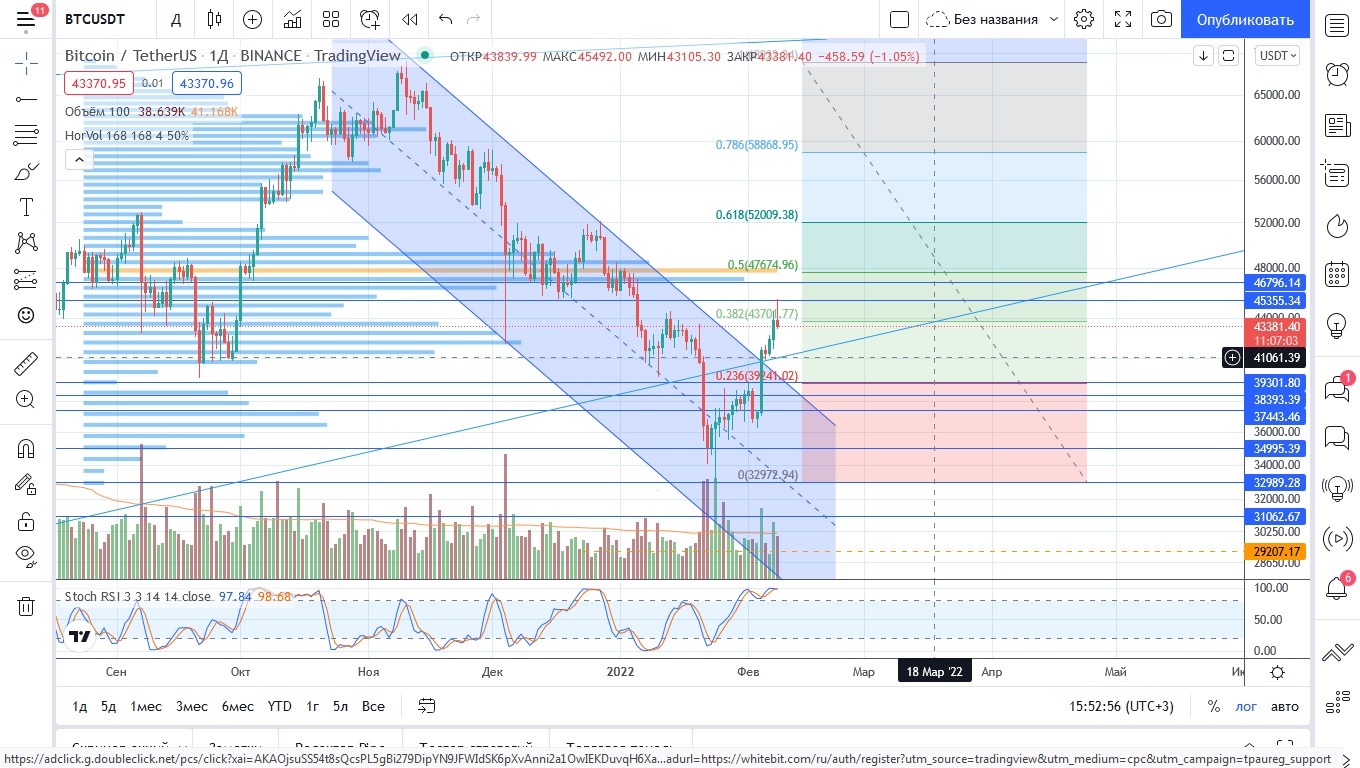This screenshot has height=768, width=1360.
Task: Set date range to 6мес
Action: coord(238,706)
